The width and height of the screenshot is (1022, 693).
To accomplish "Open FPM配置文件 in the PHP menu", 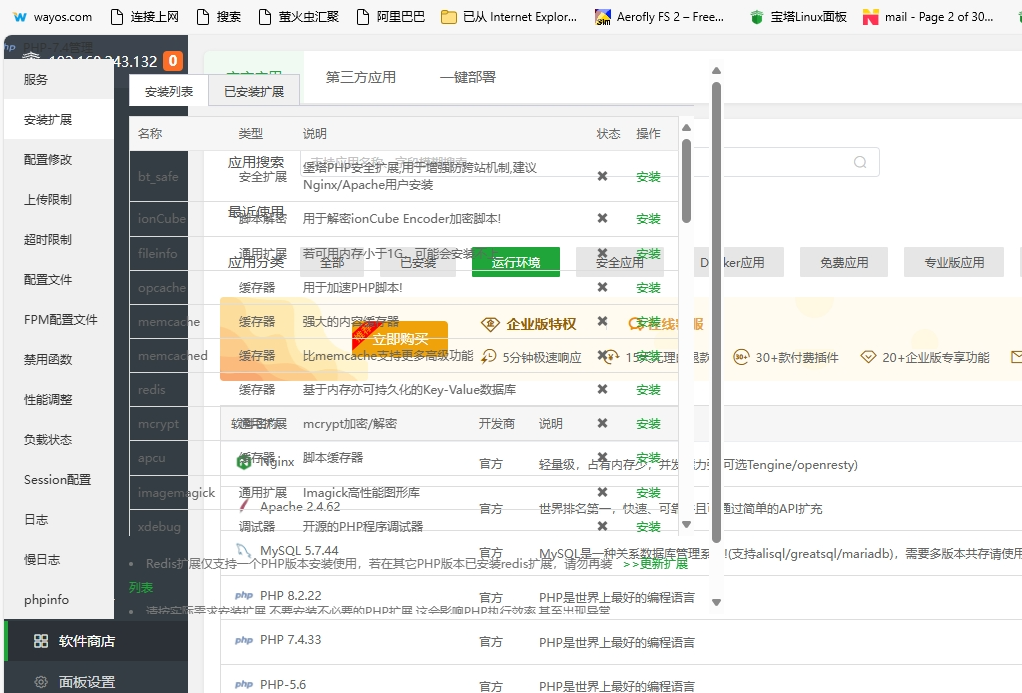I will tap(59, 319).
